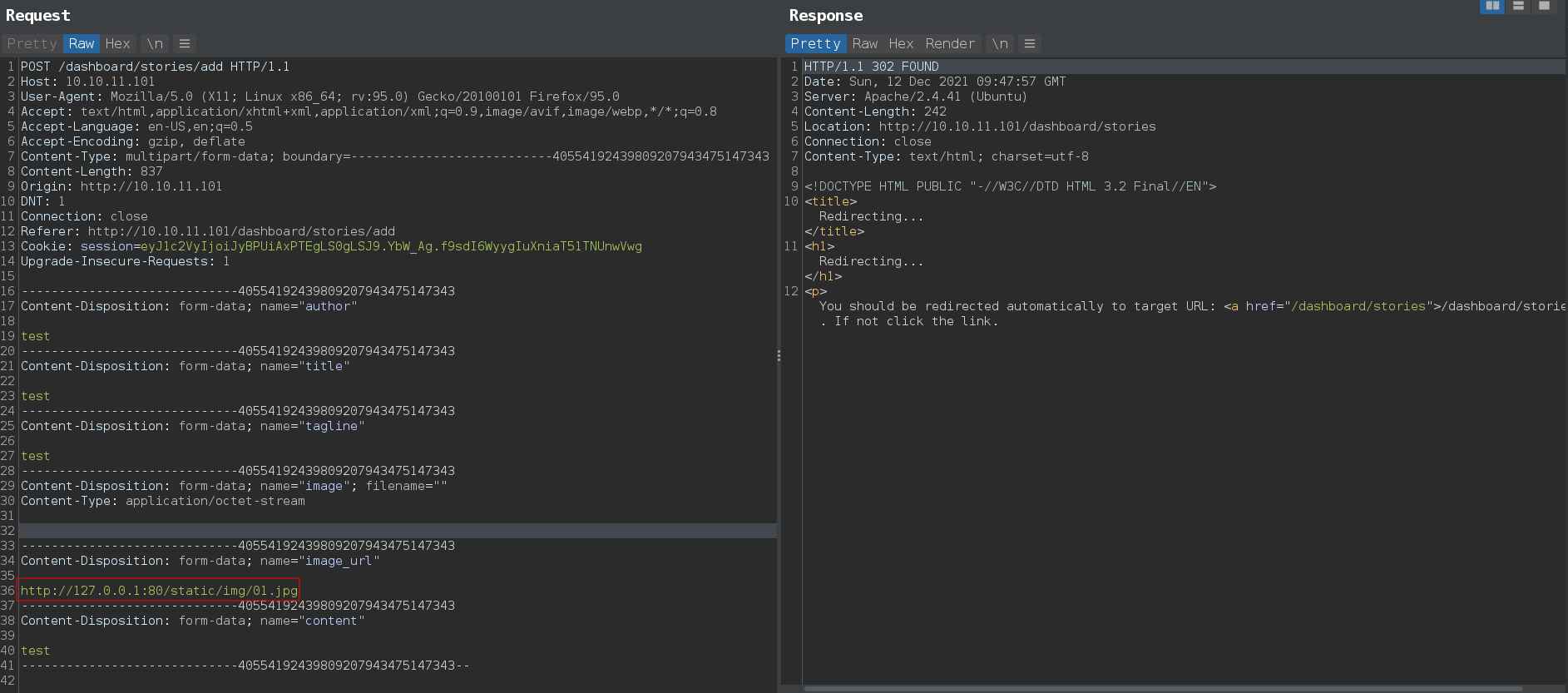Click the Response horizontal scrollbar
This screenshot has width=1568, height=693.
1163,689
